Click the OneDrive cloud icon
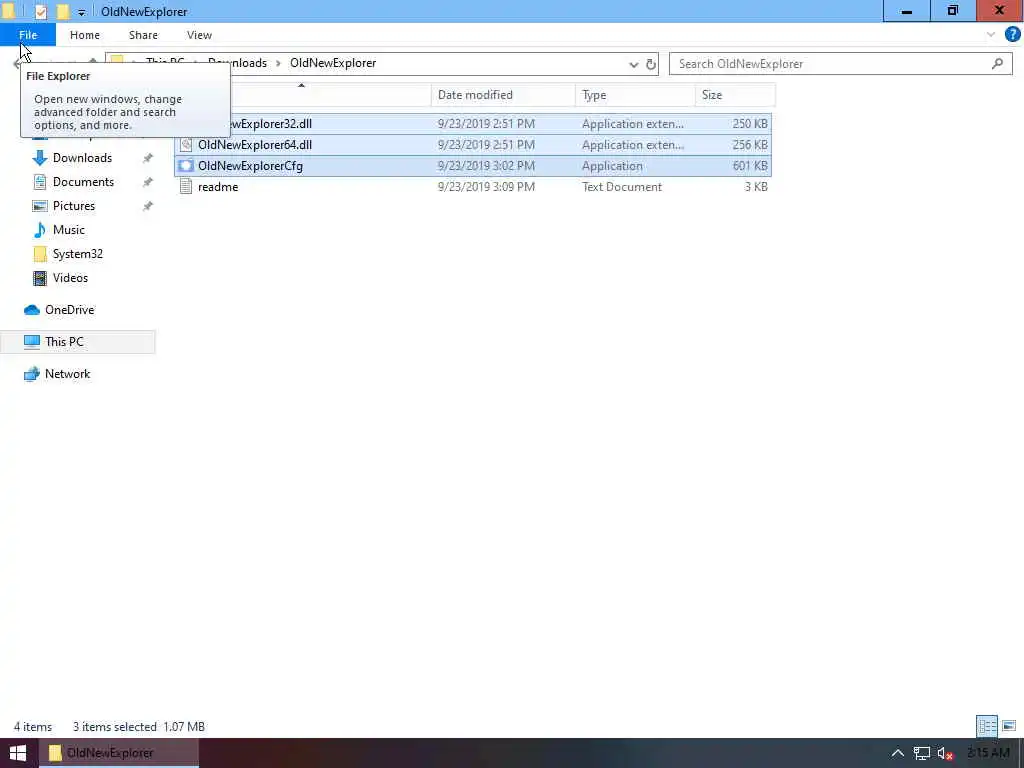The image size is (1024, 768). click(32, 310)
